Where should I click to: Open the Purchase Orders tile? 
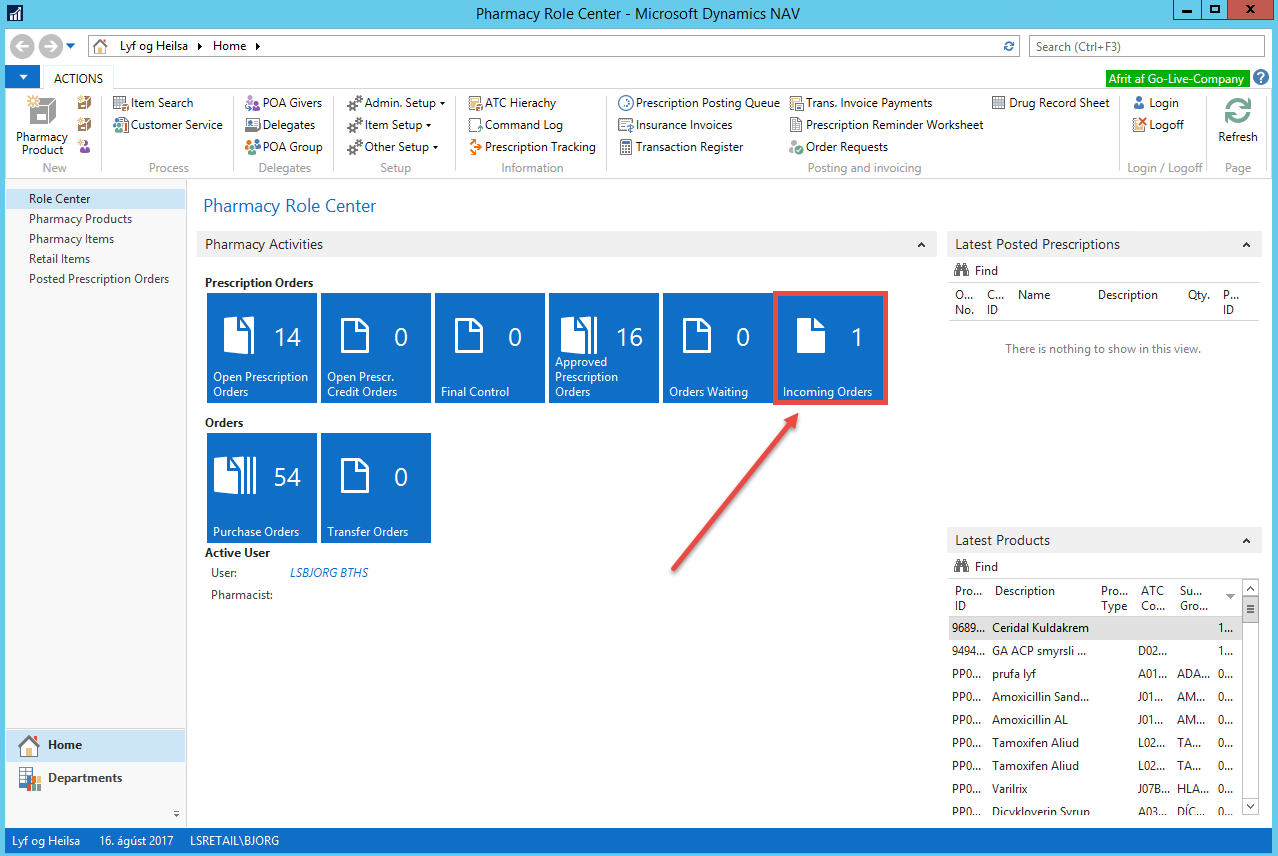[x=260, y=488]
